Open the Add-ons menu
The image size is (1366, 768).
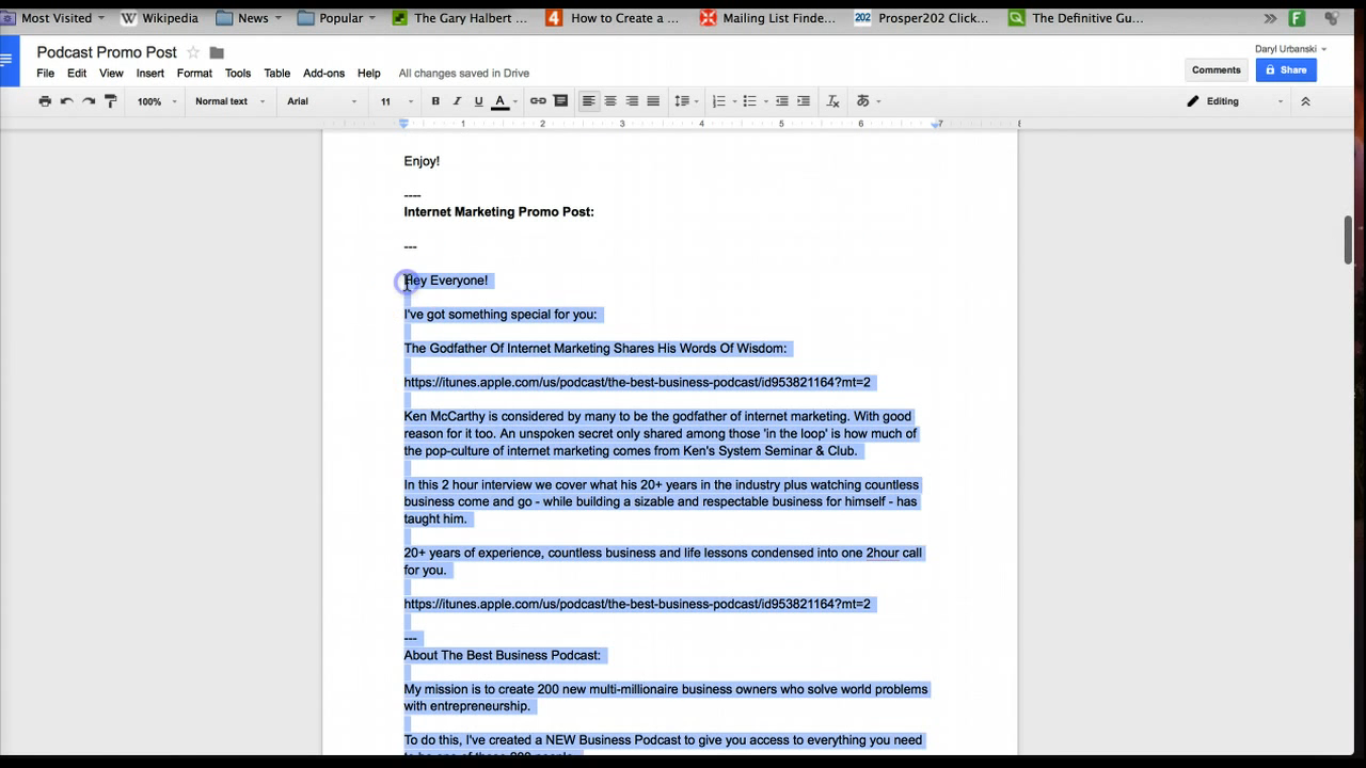coord(324,73)
